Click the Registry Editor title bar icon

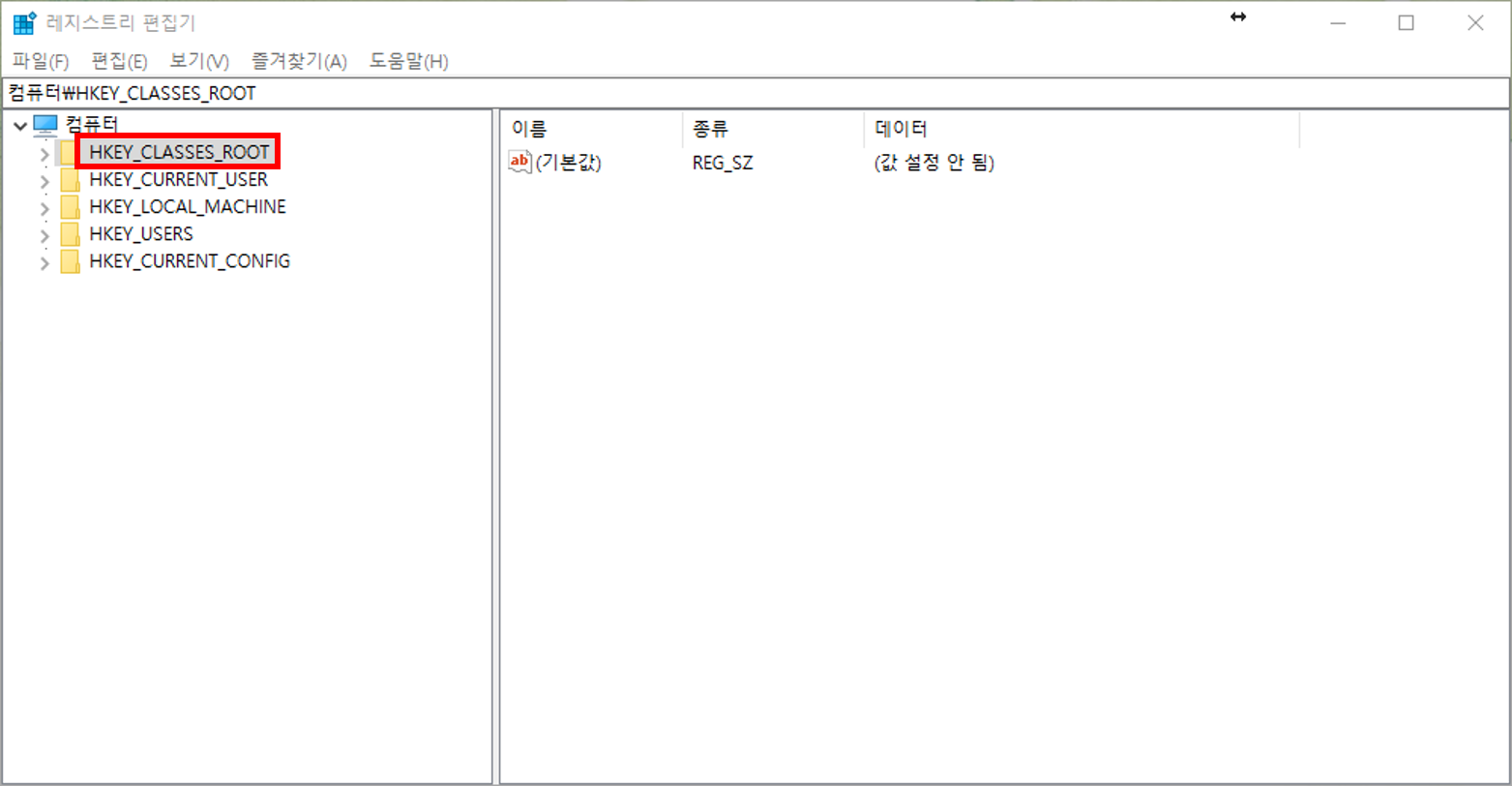(25, 23)
